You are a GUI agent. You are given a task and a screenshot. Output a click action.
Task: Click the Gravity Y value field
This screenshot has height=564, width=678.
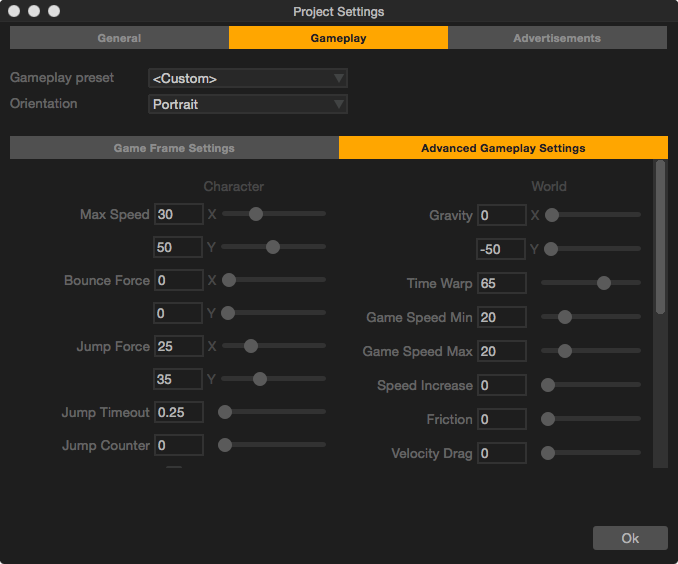tap(501, 248)
